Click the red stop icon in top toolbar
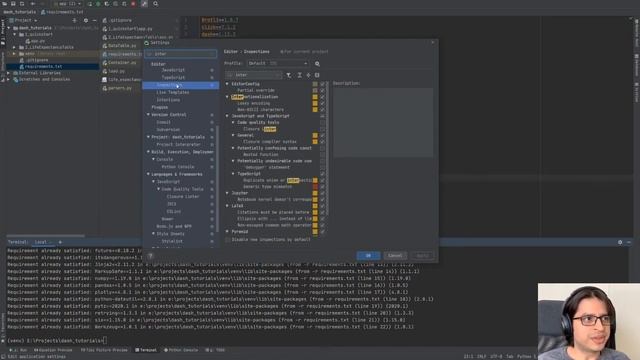The height and width of the screenshot is (360, 640). pyautogui.click(x=133, y=4)
